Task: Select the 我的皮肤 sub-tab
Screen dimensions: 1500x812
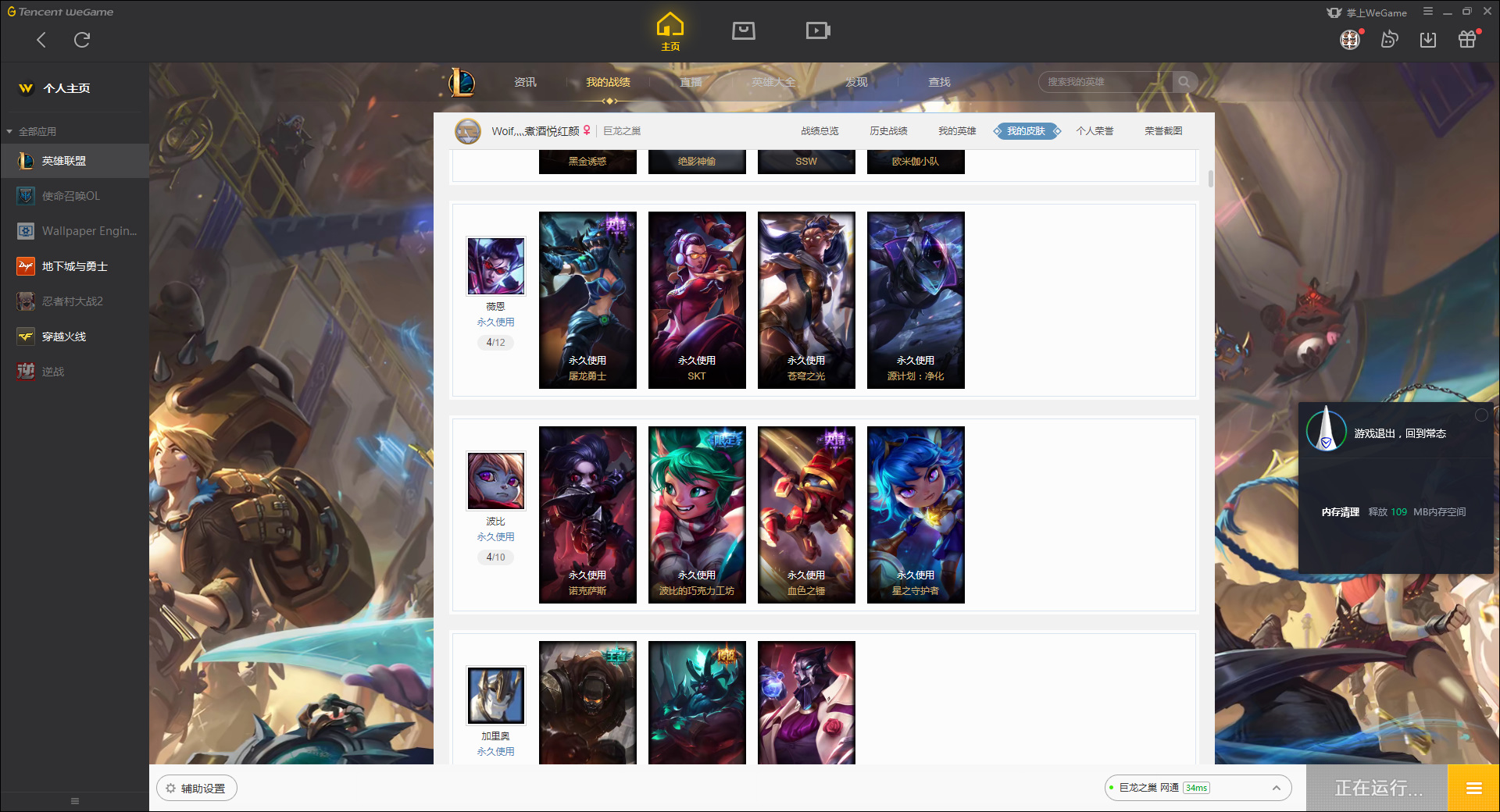Action: pos(1026,131)
